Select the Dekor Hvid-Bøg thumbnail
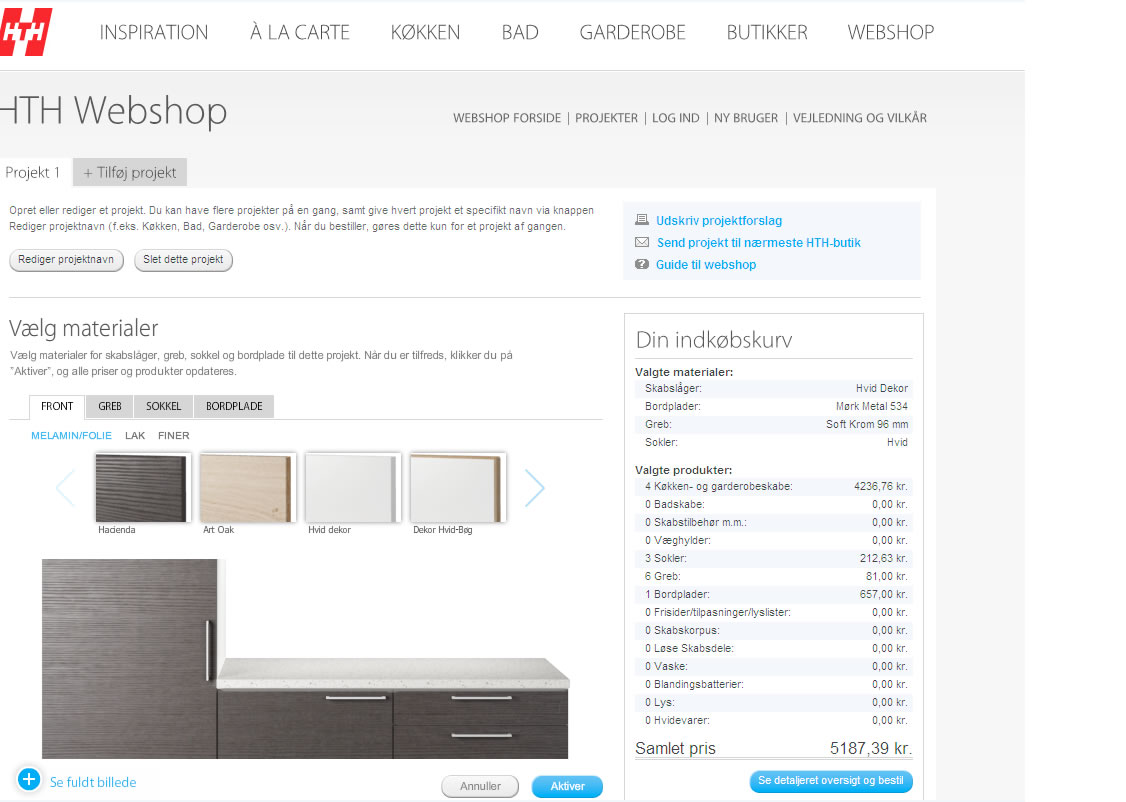This screenshot has height=802, width=1126. coord(458,487)
